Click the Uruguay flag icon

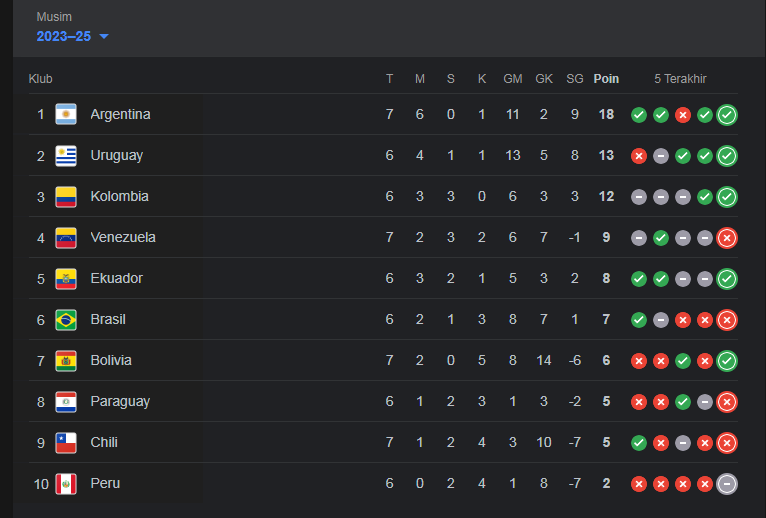[x=66, y=155]
